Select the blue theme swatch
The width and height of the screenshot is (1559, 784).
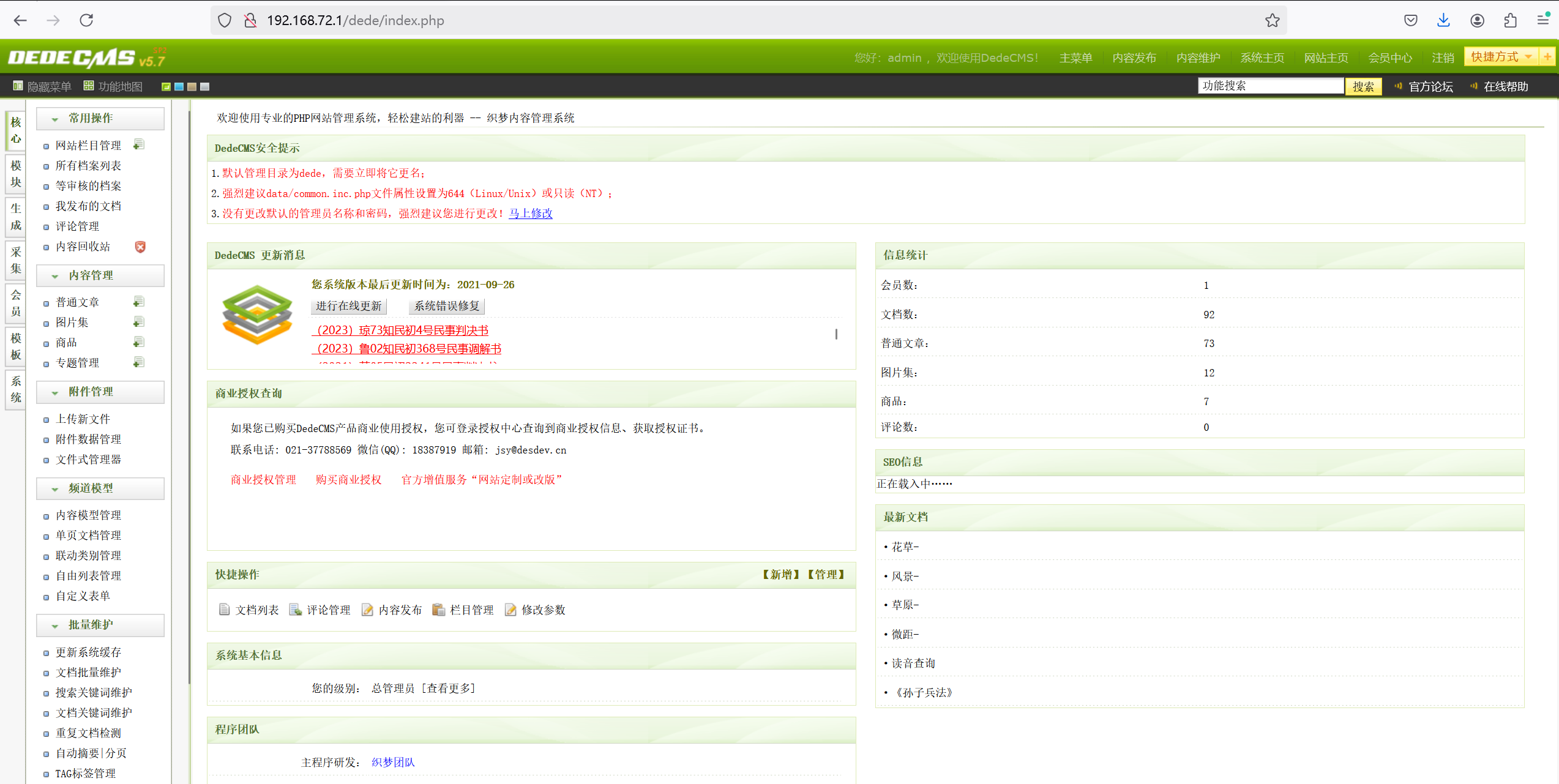[179, 87]
